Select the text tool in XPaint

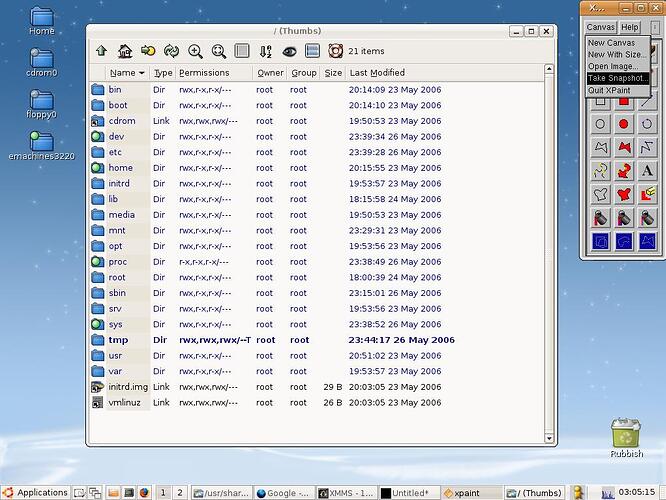pyautogui.click(x=647, y=171)
